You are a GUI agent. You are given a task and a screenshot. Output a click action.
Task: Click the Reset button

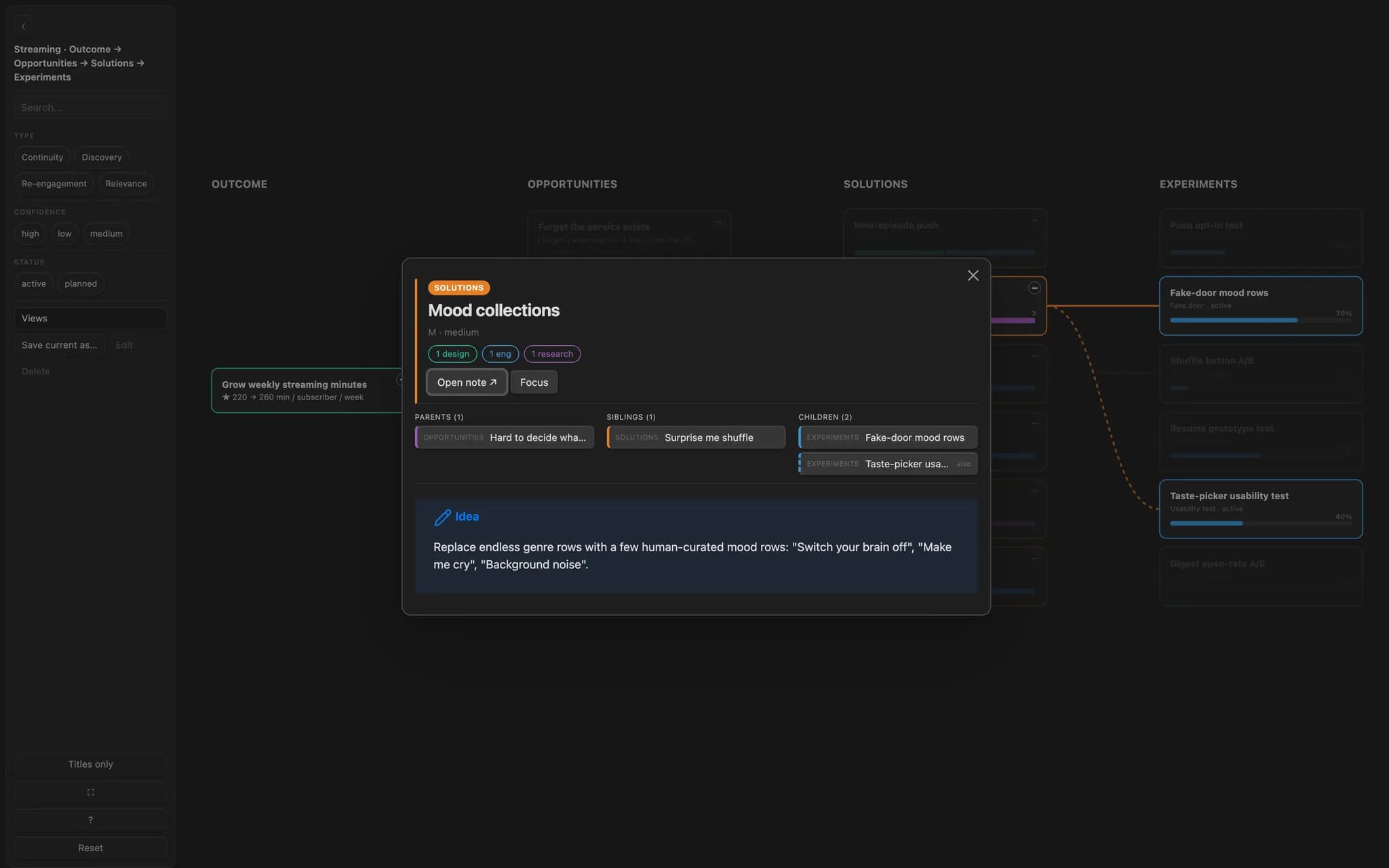(90, 848)
